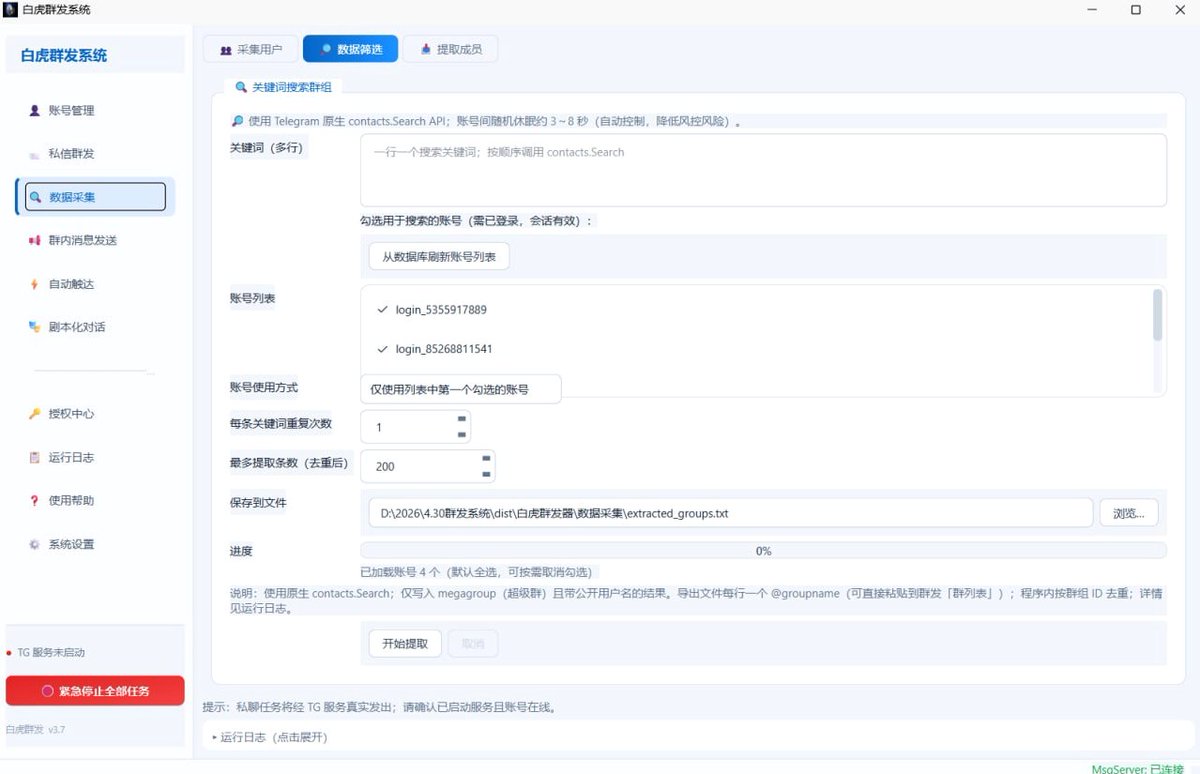
Task: Click 浏览... to choose save file
Action: pos(1129,513)
